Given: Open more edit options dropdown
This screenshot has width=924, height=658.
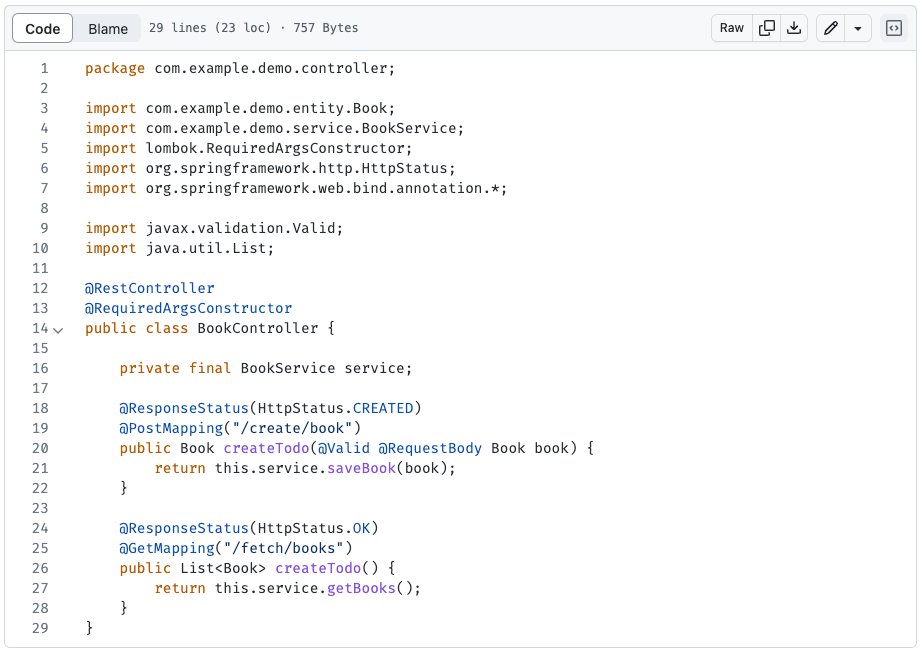Looking at the screenshot, I should tap(858, 28).
